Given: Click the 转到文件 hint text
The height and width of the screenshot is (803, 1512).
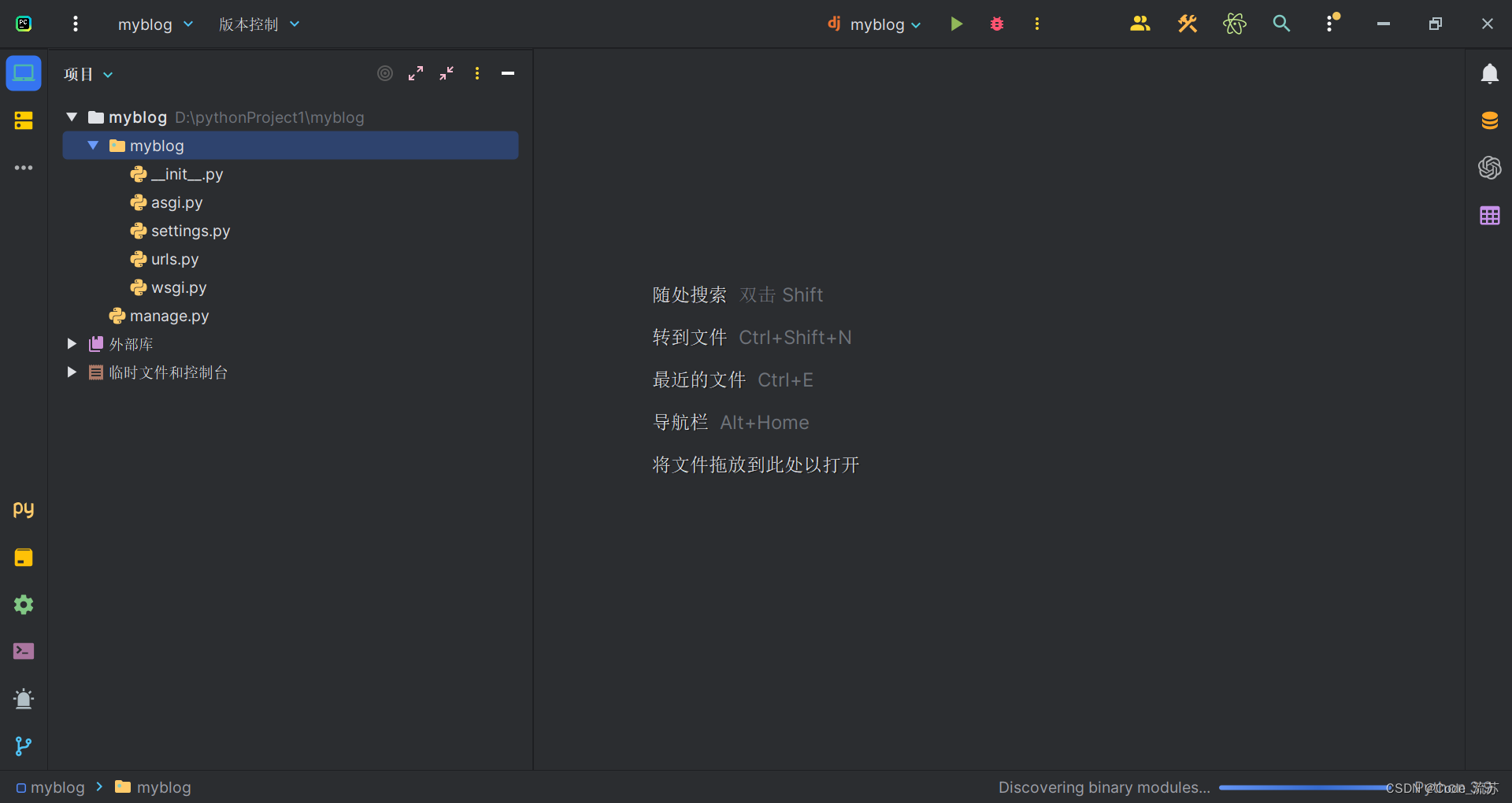Looking at the screenshot, I should click(689, 338).
